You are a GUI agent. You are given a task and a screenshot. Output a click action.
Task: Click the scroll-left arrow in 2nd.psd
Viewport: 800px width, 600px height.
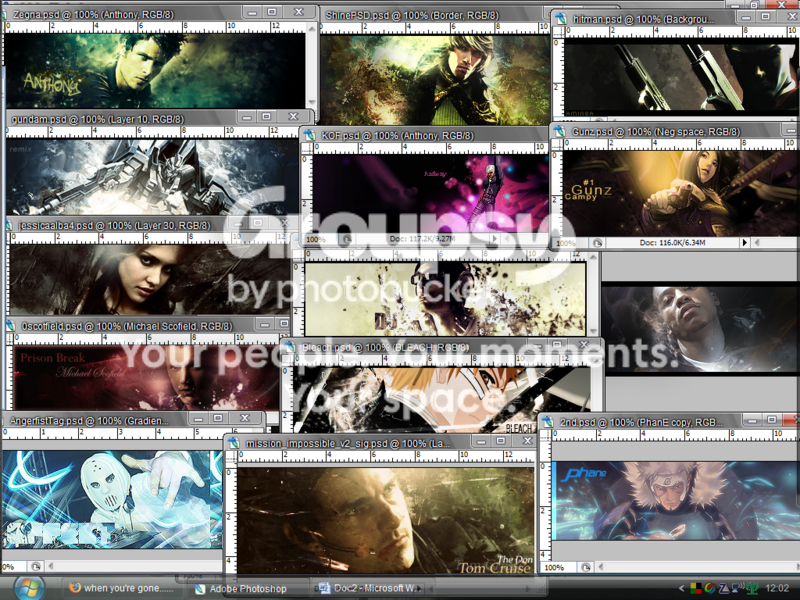[x=601, y=567]
